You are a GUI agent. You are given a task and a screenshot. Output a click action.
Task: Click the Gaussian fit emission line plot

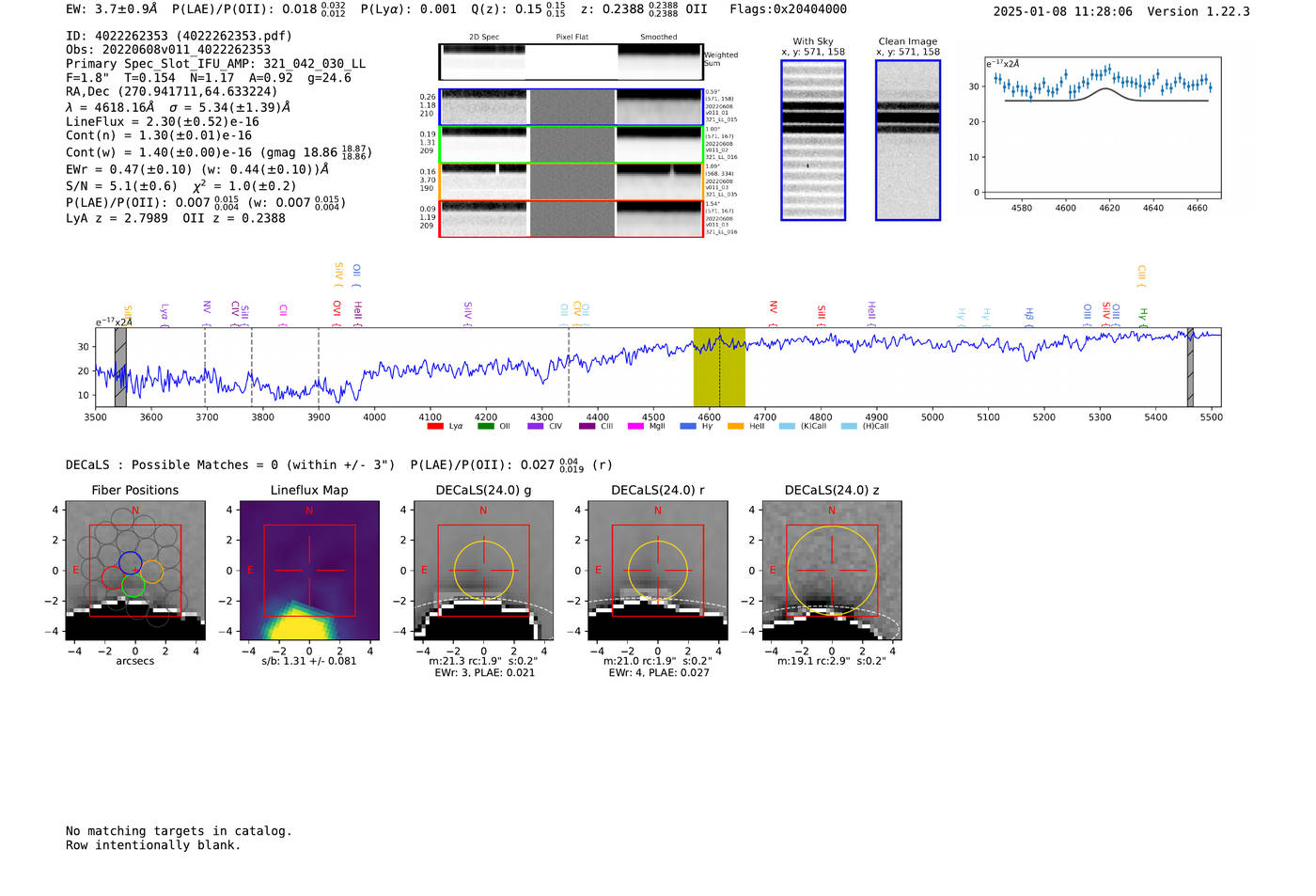[x=1103, y=128]
